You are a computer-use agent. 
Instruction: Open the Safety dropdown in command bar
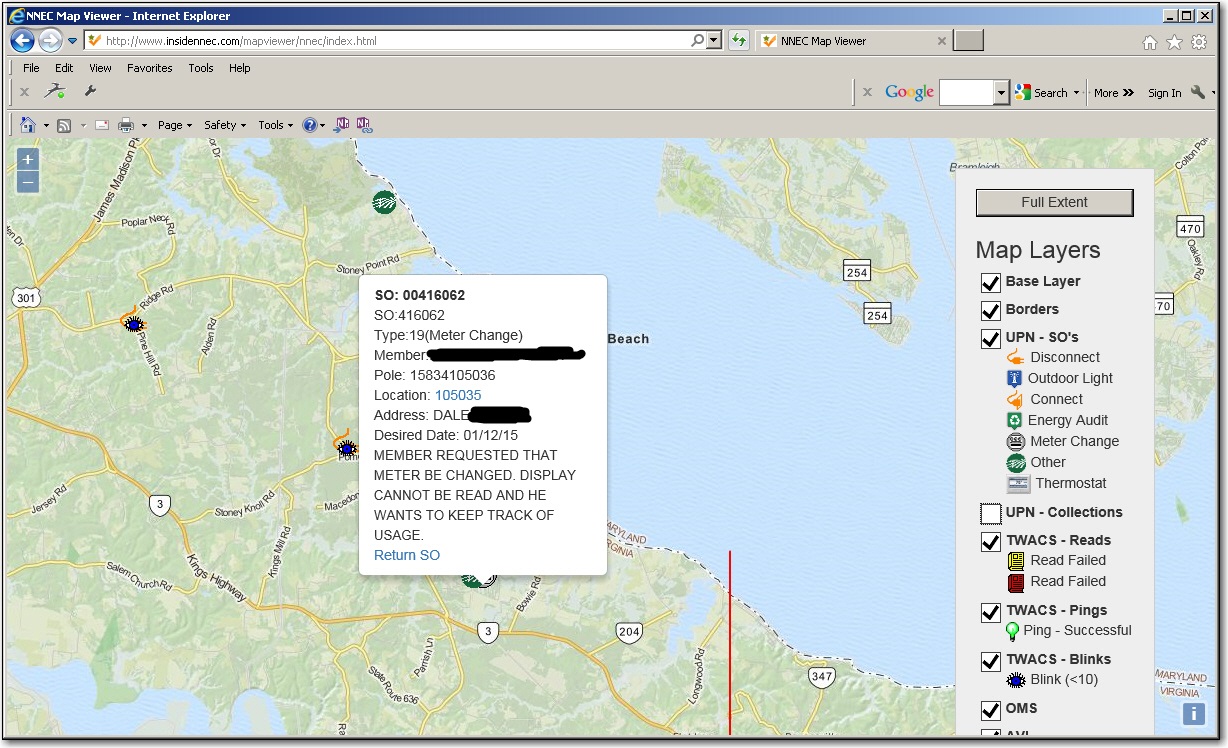[x=224, y=125]
